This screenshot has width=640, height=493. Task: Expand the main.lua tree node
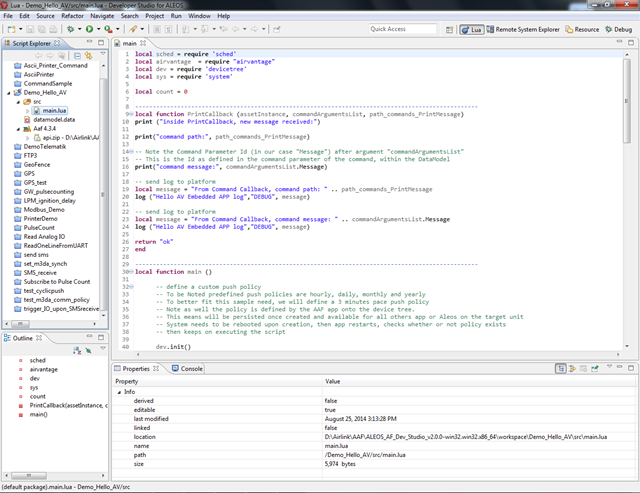tap(27, 111)
